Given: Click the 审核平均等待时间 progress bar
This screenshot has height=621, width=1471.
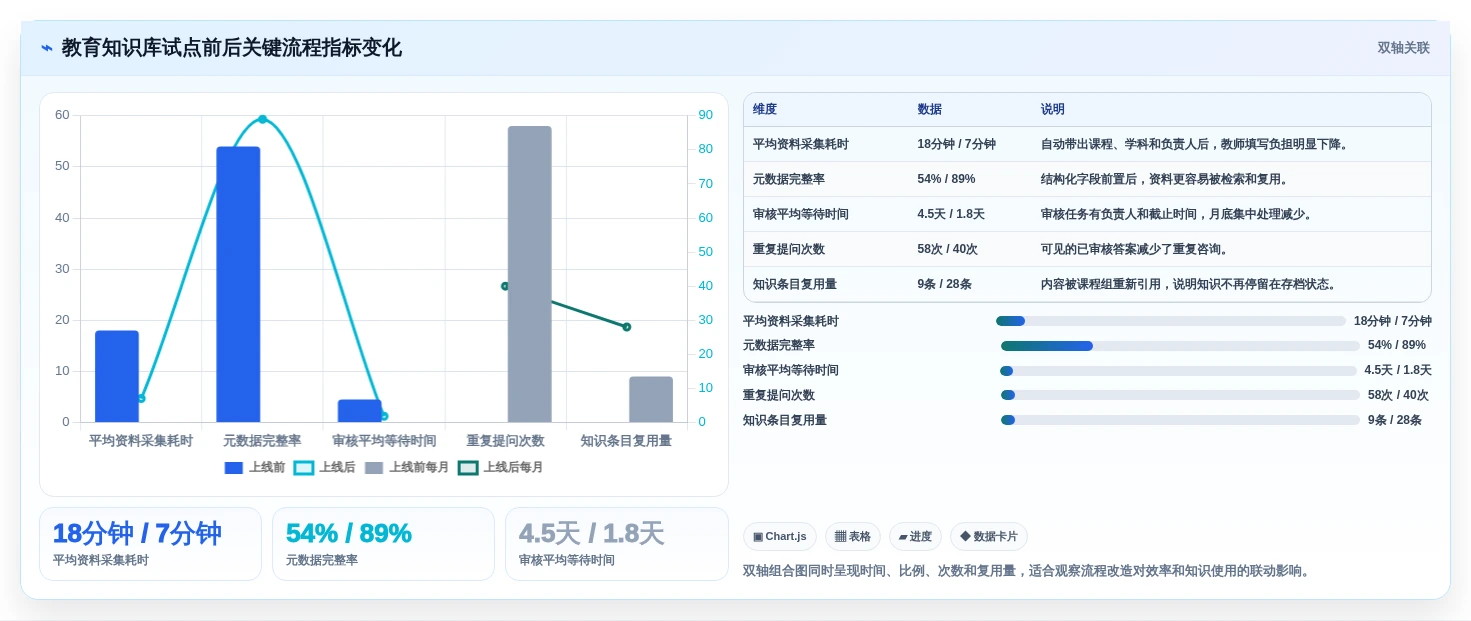Looking at the screenshot, I should pos(1178,371).
